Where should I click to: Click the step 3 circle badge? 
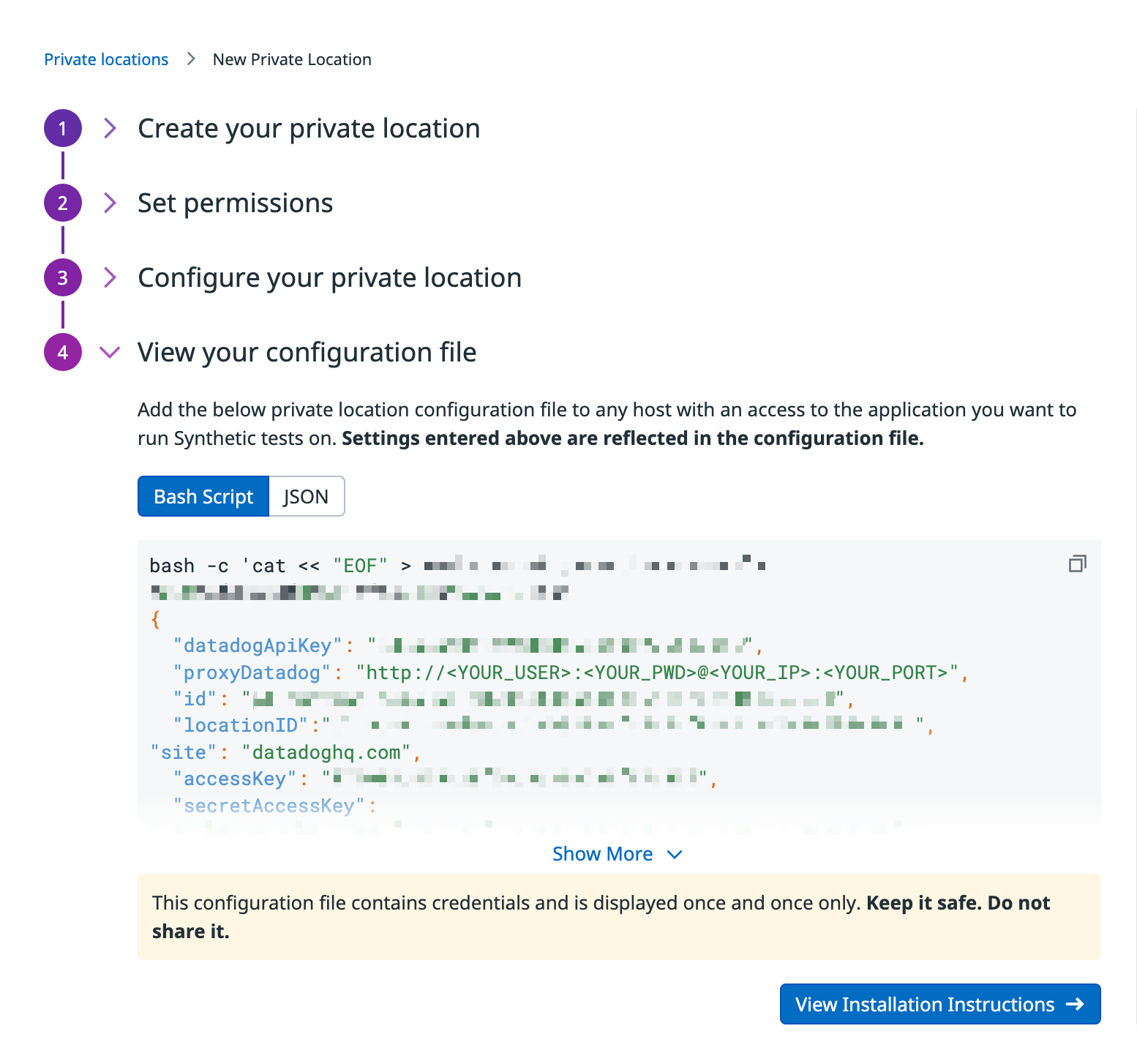click(63, 278)
